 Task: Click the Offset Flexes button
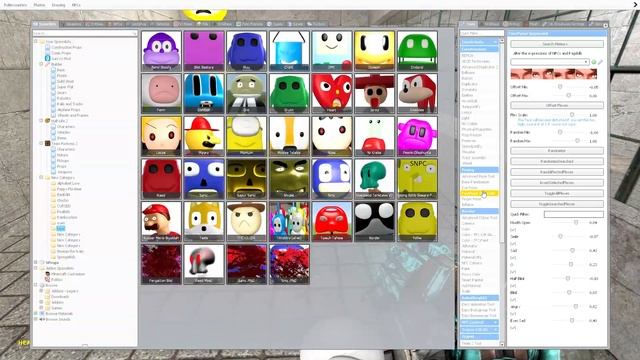(557, 105)
